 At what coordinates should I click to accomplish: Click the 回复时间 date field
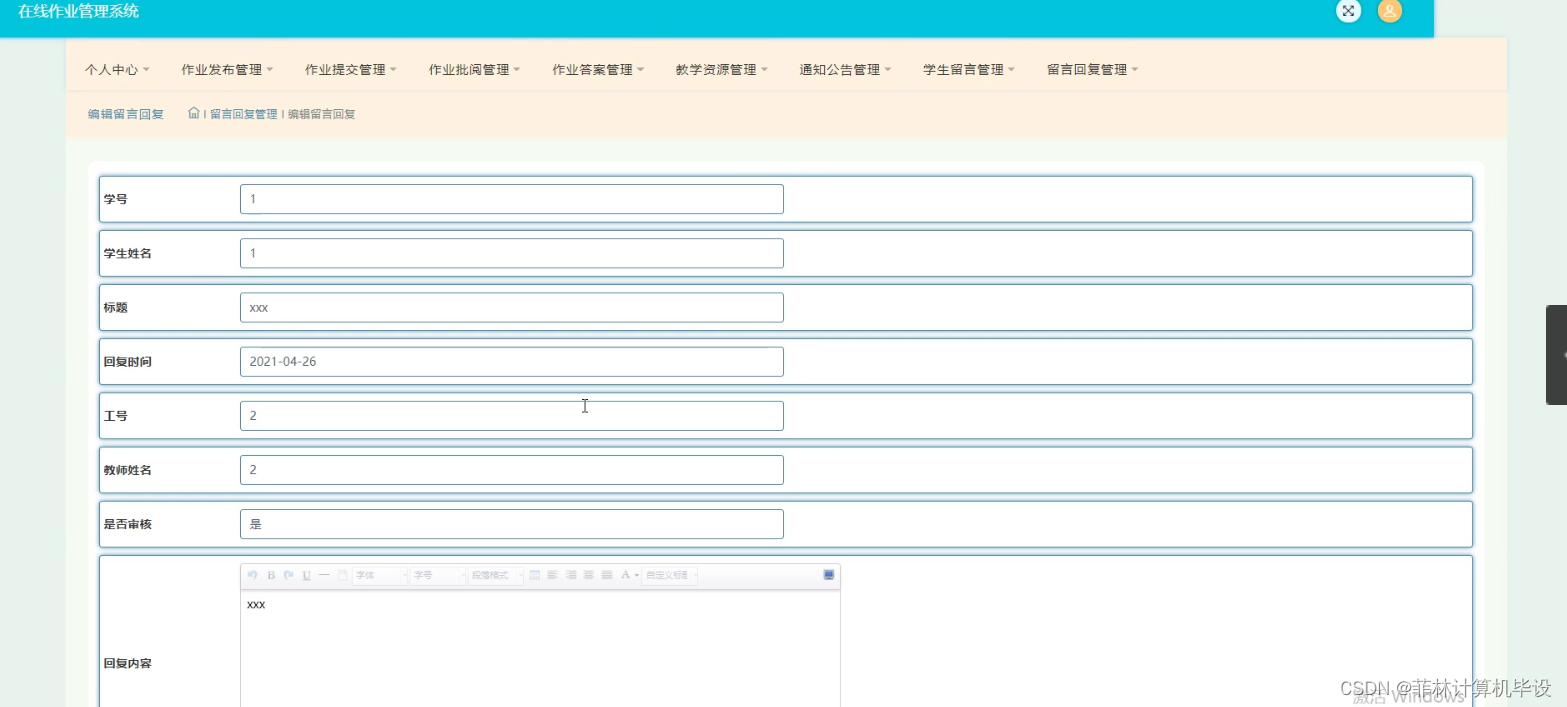512,361
